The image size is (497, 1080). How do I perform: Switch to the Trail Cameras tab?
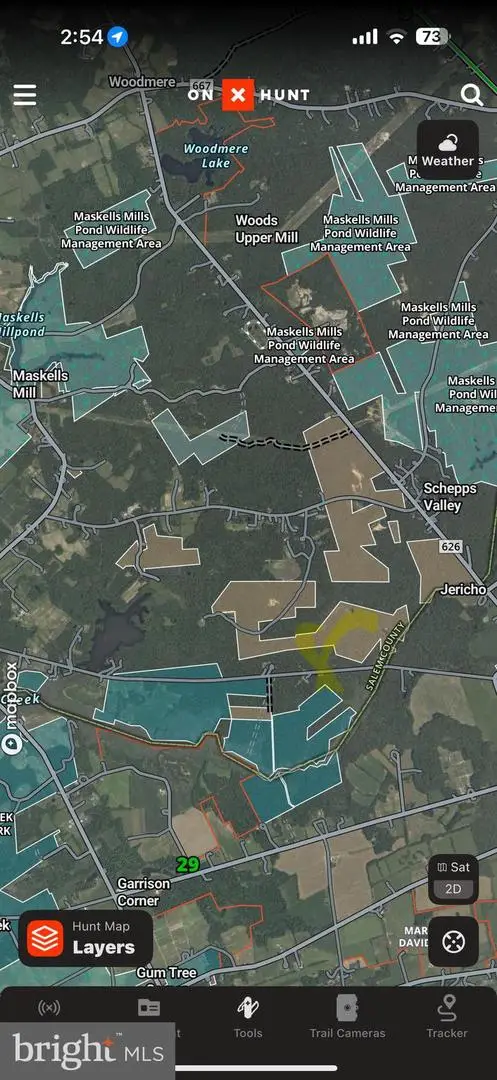(347, 1017)
